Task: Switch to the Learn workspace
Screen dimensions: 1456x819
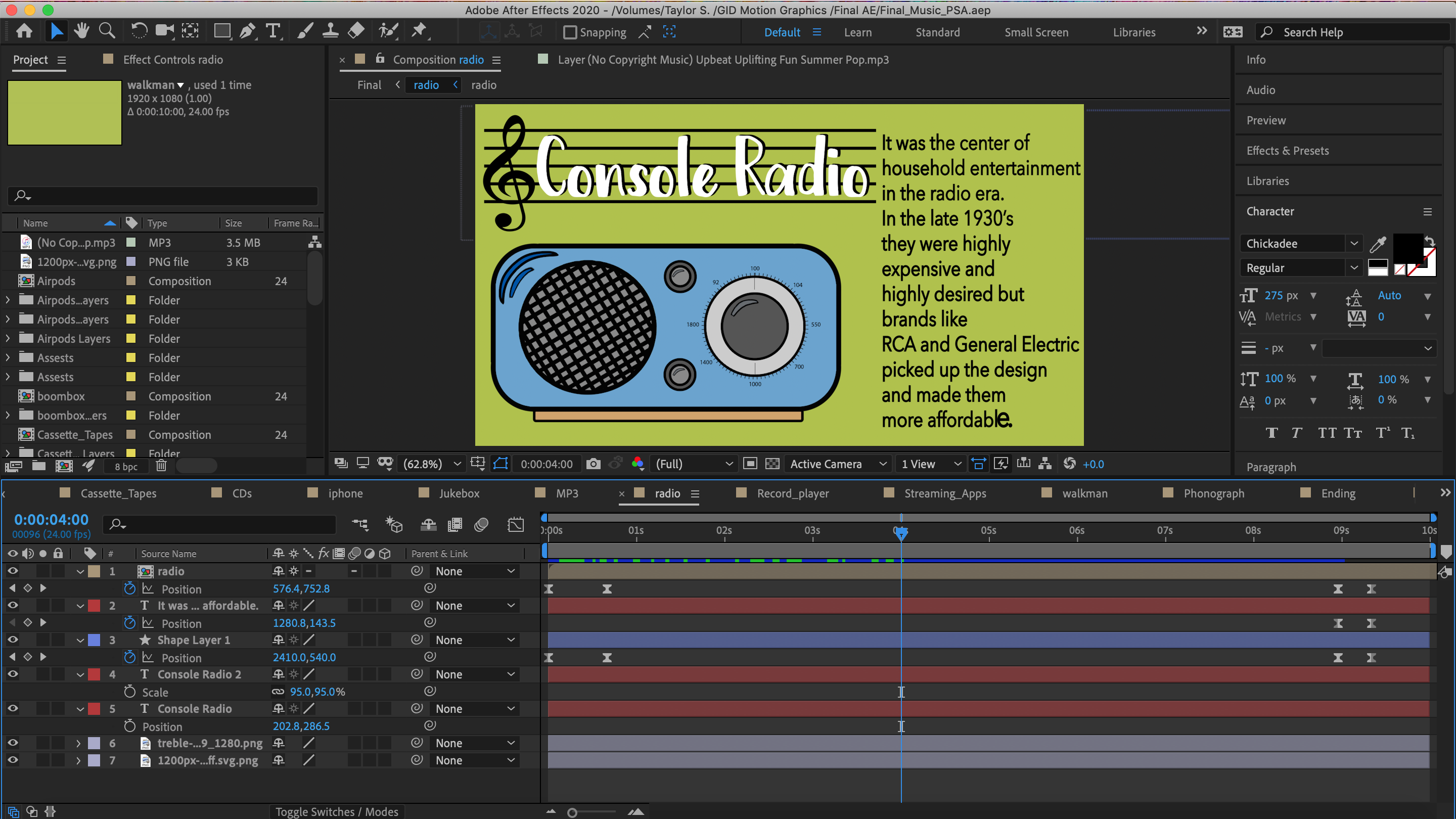Action: pos(857,32)
